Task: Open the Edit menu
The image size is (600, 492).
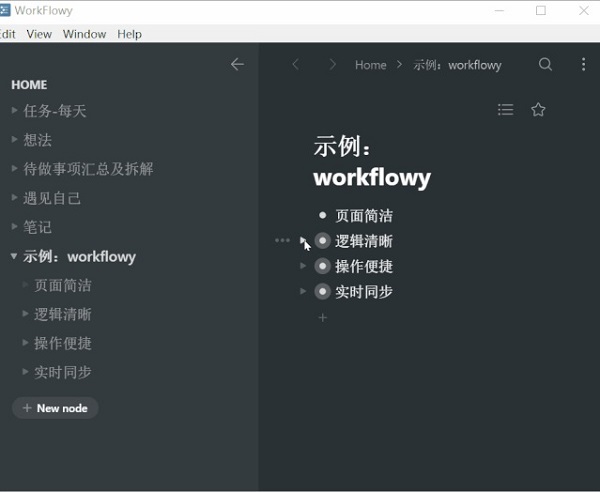Action: coord(8,34)
